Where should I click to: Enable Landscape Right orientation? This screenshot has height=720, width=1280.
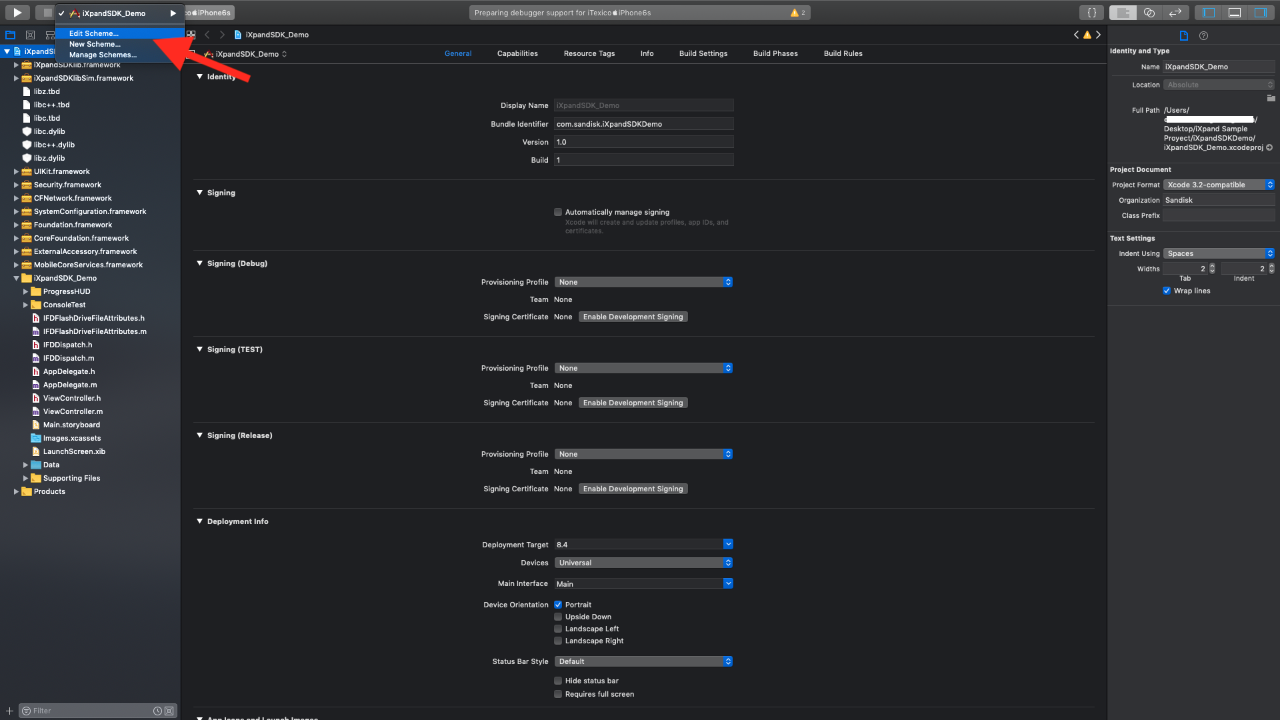point(558,641)
